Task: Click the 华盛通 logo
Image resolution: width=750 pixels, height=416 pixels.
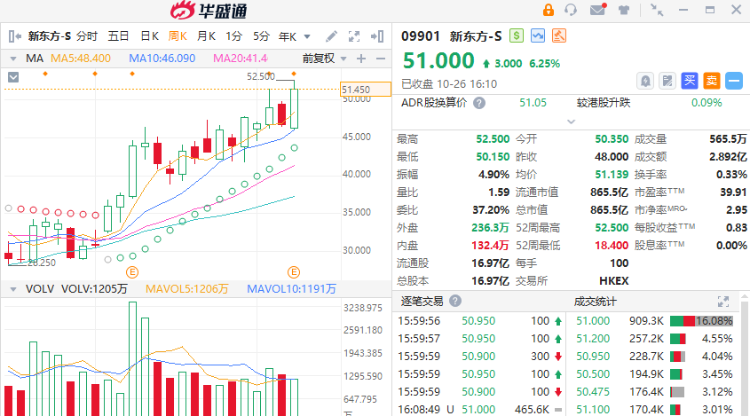Action: click(209, 11)
